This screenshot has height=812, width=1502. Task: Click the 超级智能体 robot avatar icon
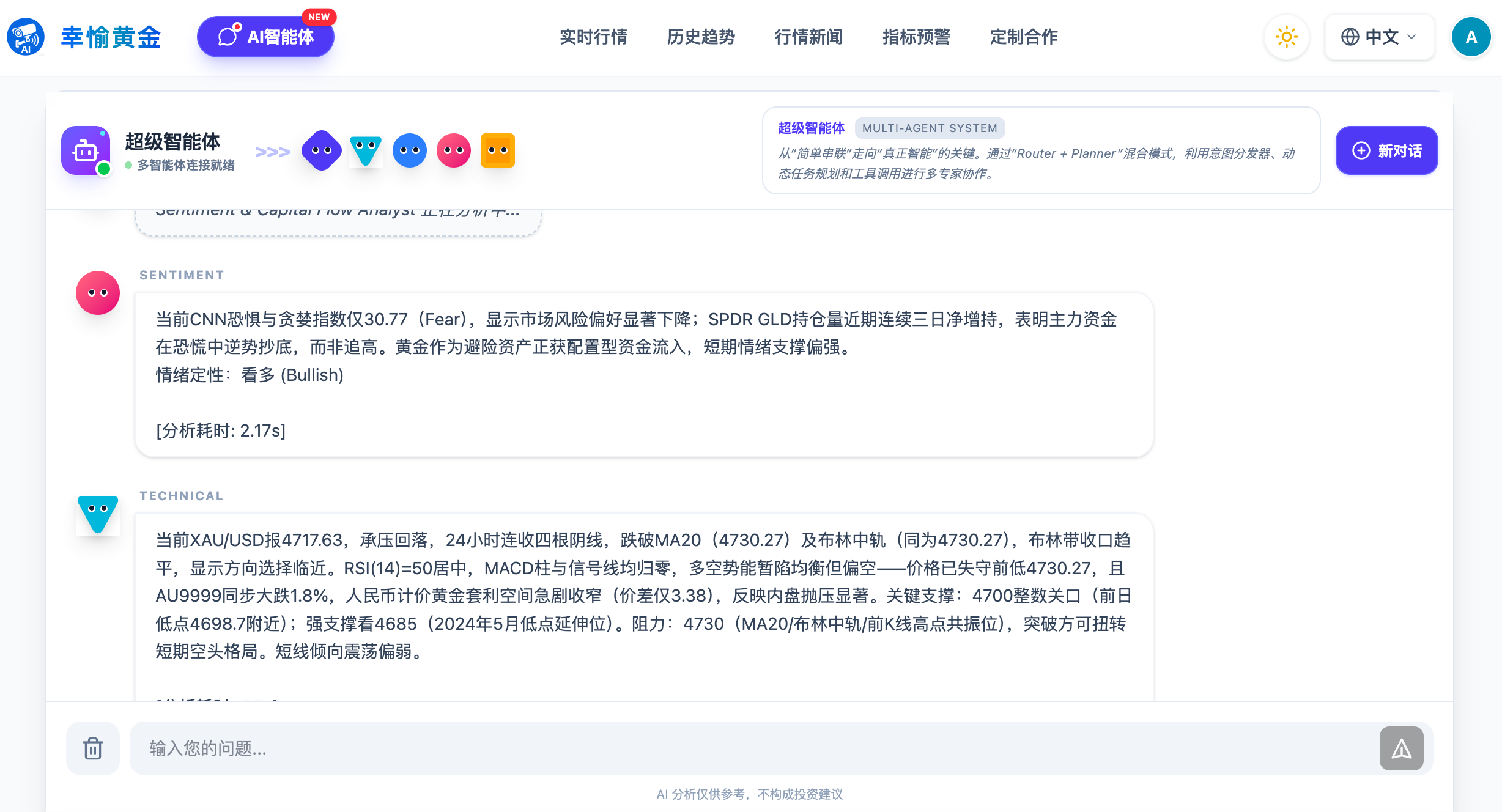(86, 150)
